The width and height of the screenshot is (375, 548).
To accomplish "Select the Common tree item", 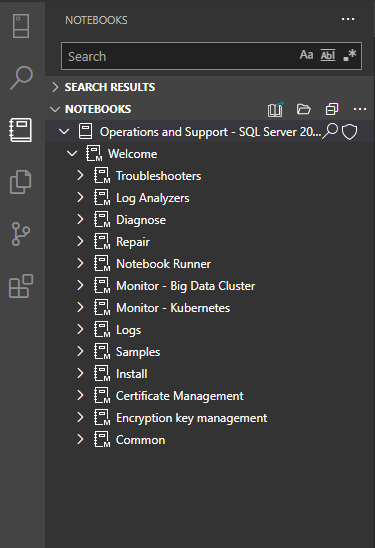I will (x=140, y=440).
